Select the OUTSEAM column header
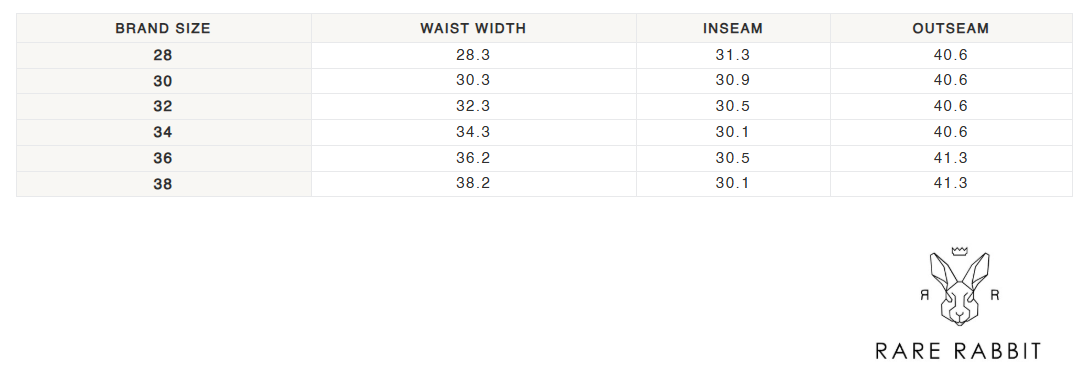Viewport: 1092px width, 373px height. (x=951, y=29)
